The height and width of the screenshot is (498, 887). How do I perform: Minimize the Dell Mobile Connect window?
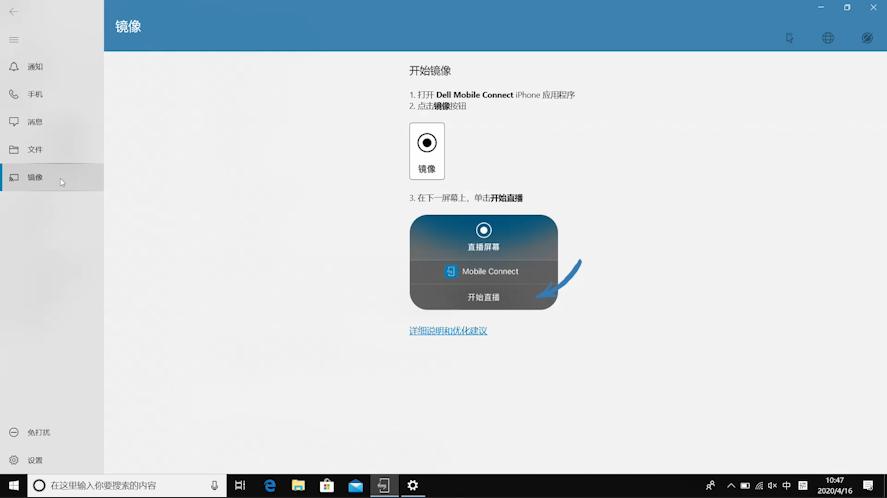[x=821, y=7]
